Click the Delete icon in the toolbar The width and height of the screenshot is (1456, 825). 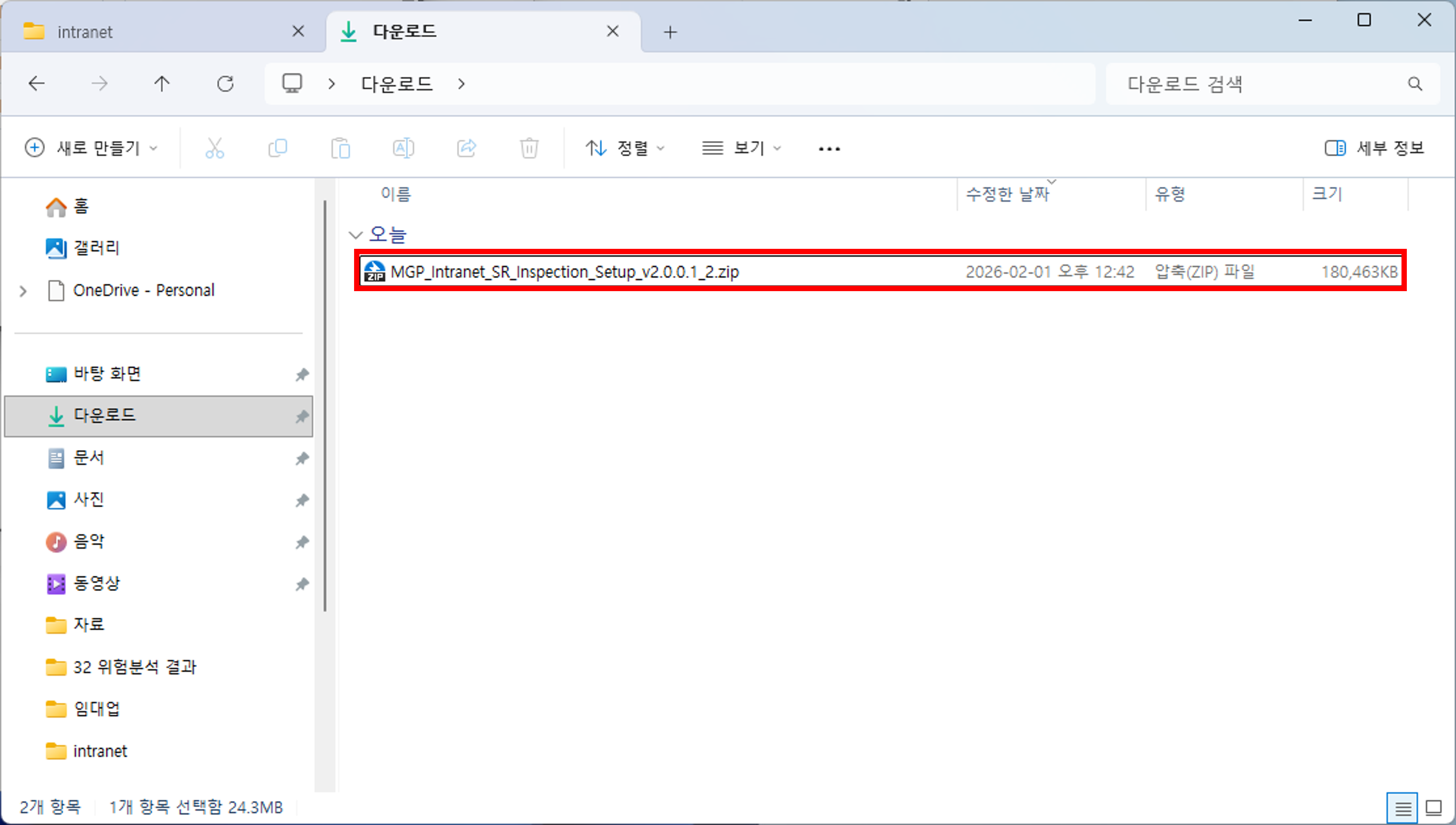click(528, 148)
